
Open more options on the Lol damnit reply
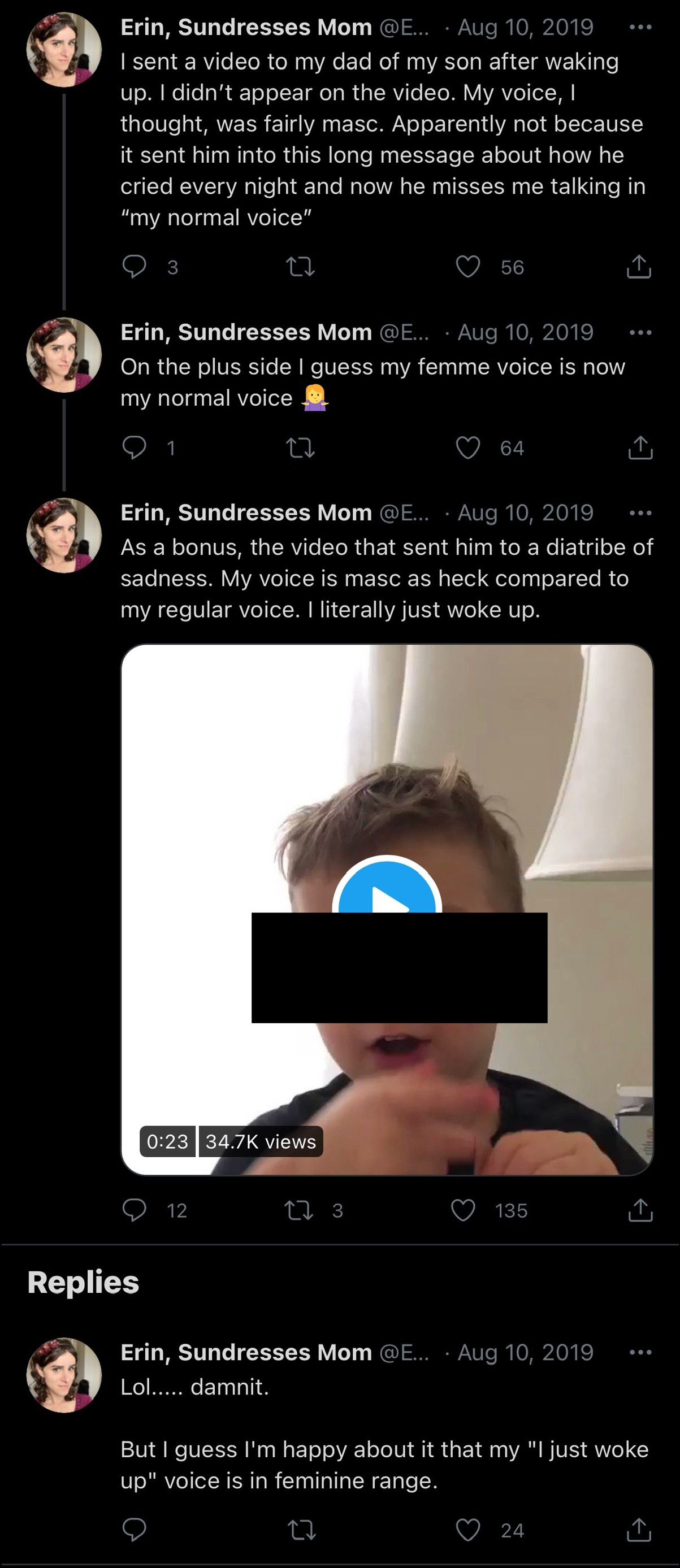coord(640,1353)
